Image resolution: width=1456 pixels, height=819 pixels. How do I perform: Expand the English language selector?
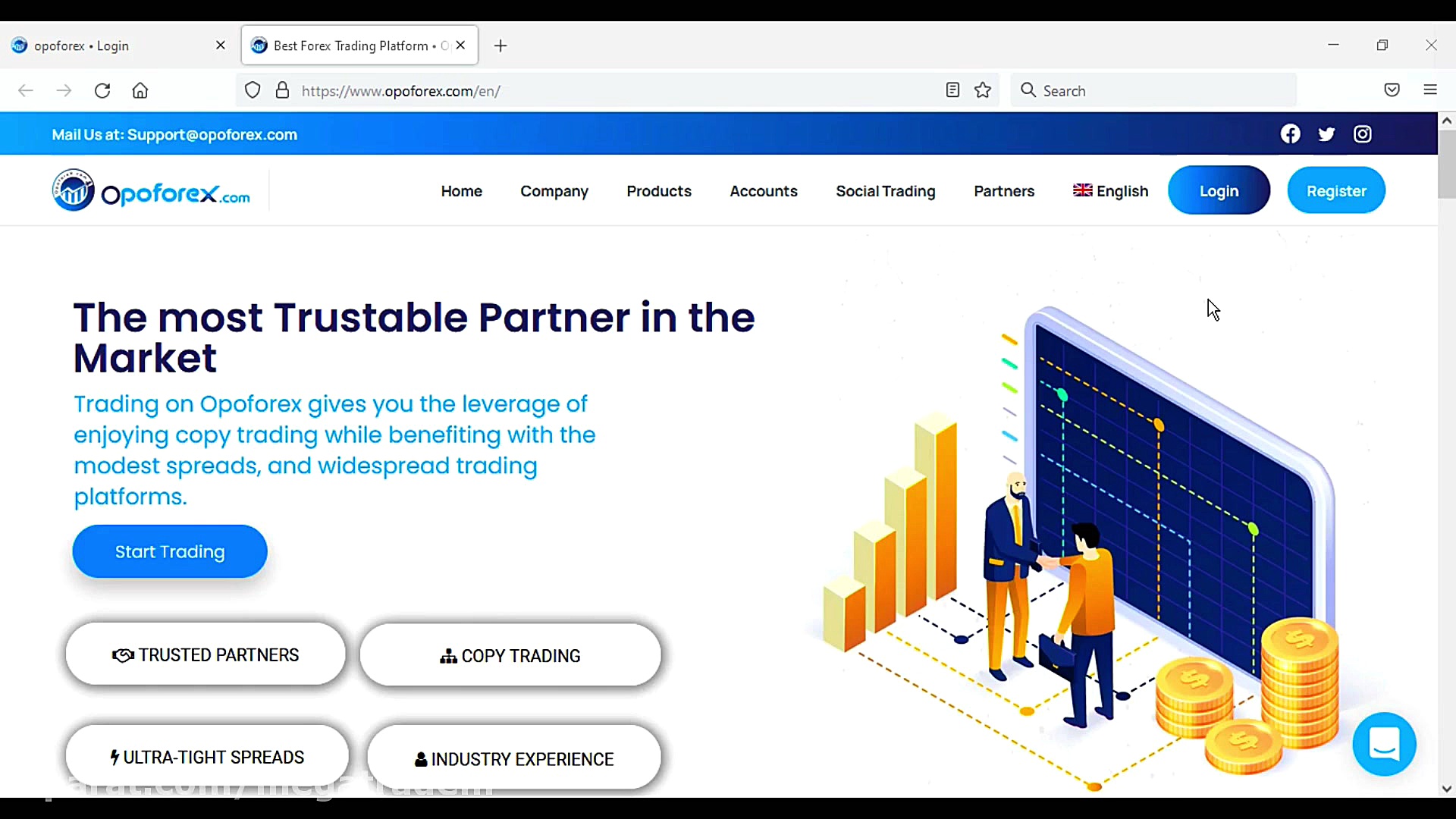(x=1111, y=191)
